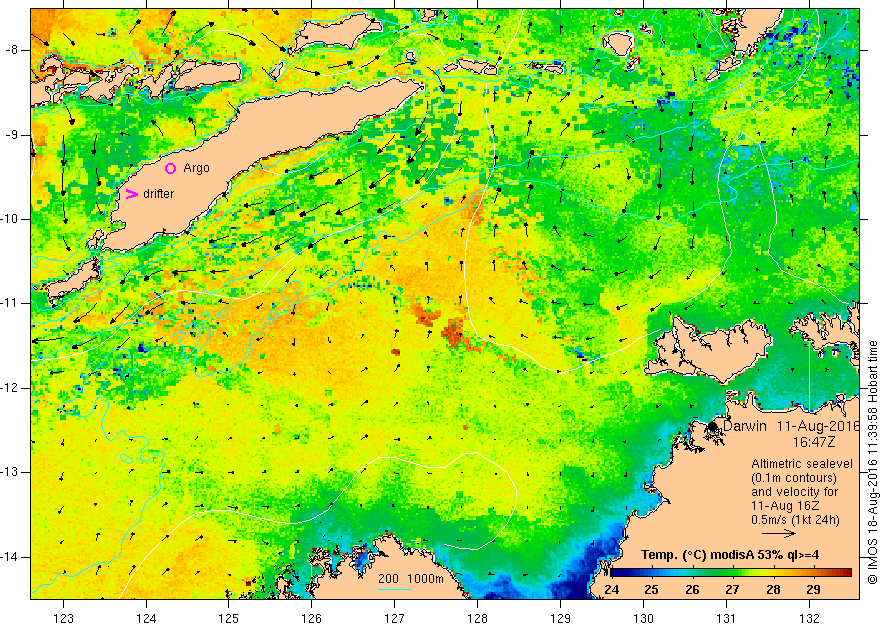Click the colorbar label '25'

[x=651, y=590]
